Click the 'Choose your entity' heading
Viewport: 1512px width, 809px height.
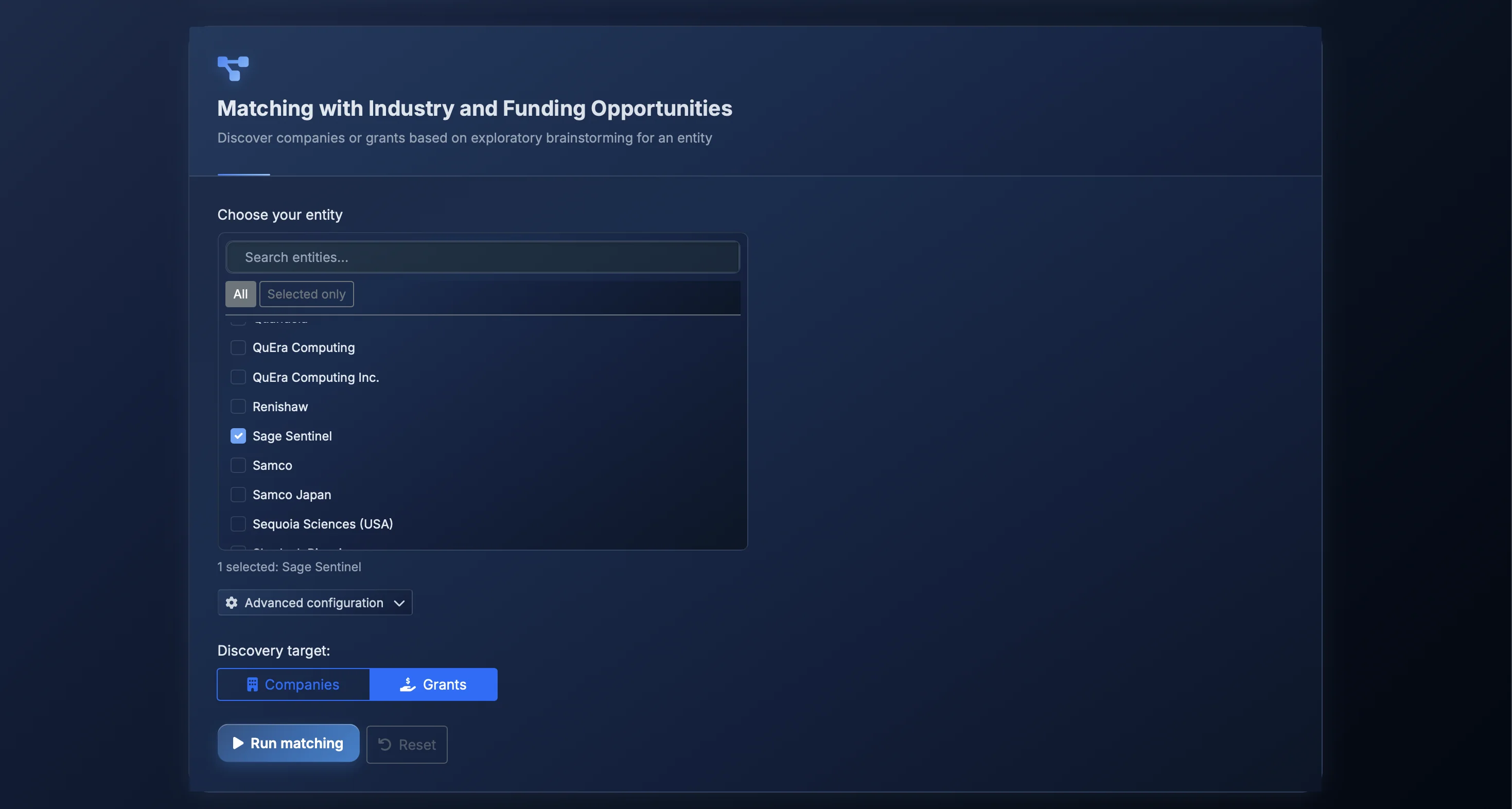point(280,215)
